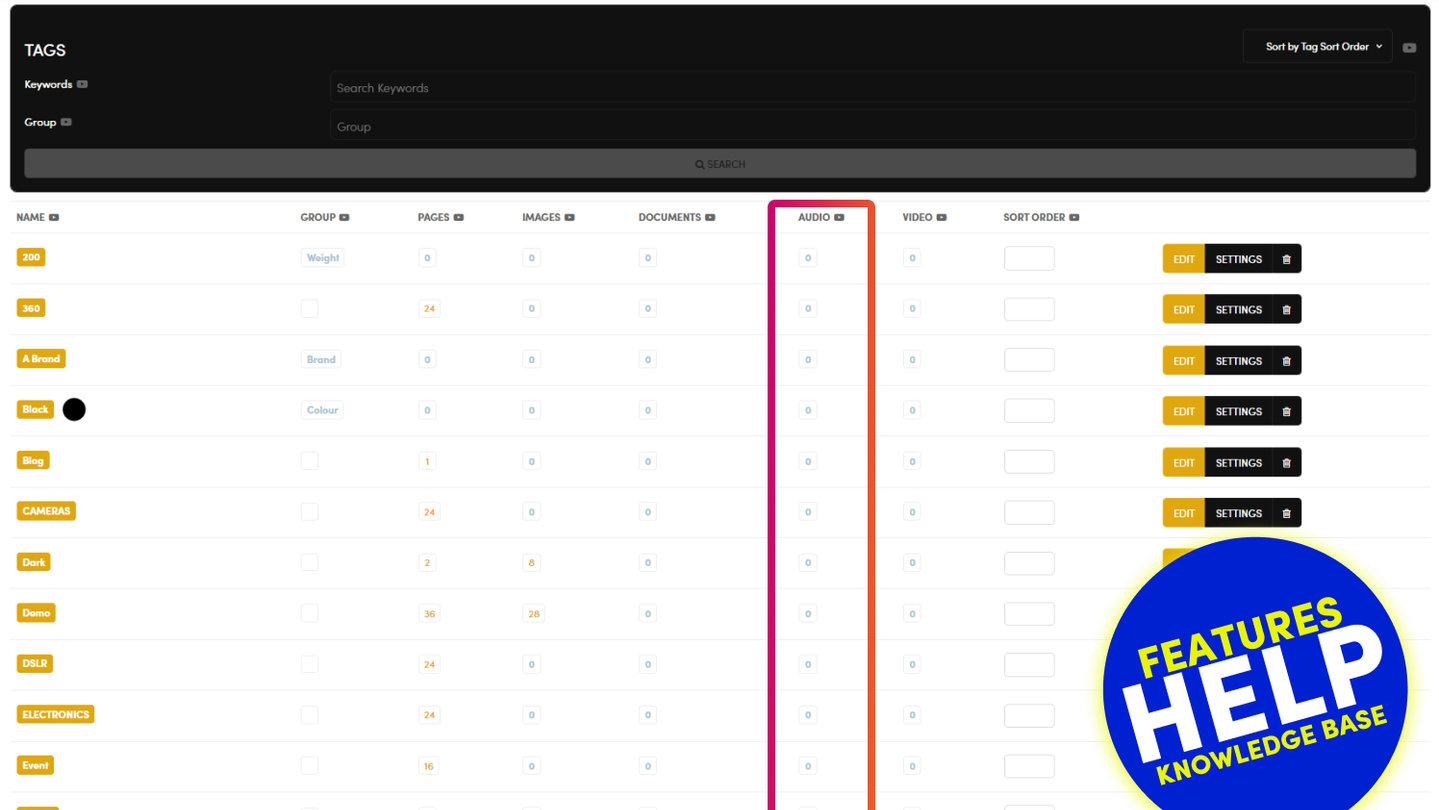This screenshot has width=1439, height=810.
Task: Open help video icon beside Keywords label
Action: [82, 84]
